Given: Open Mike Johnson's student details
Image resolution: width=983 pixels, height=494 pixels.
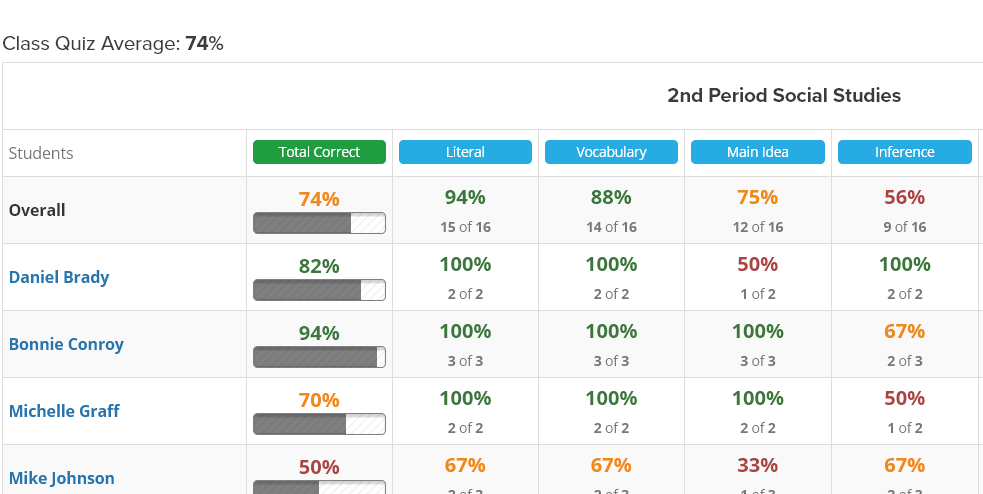Looking at the screenshot, I should [61, 478].
